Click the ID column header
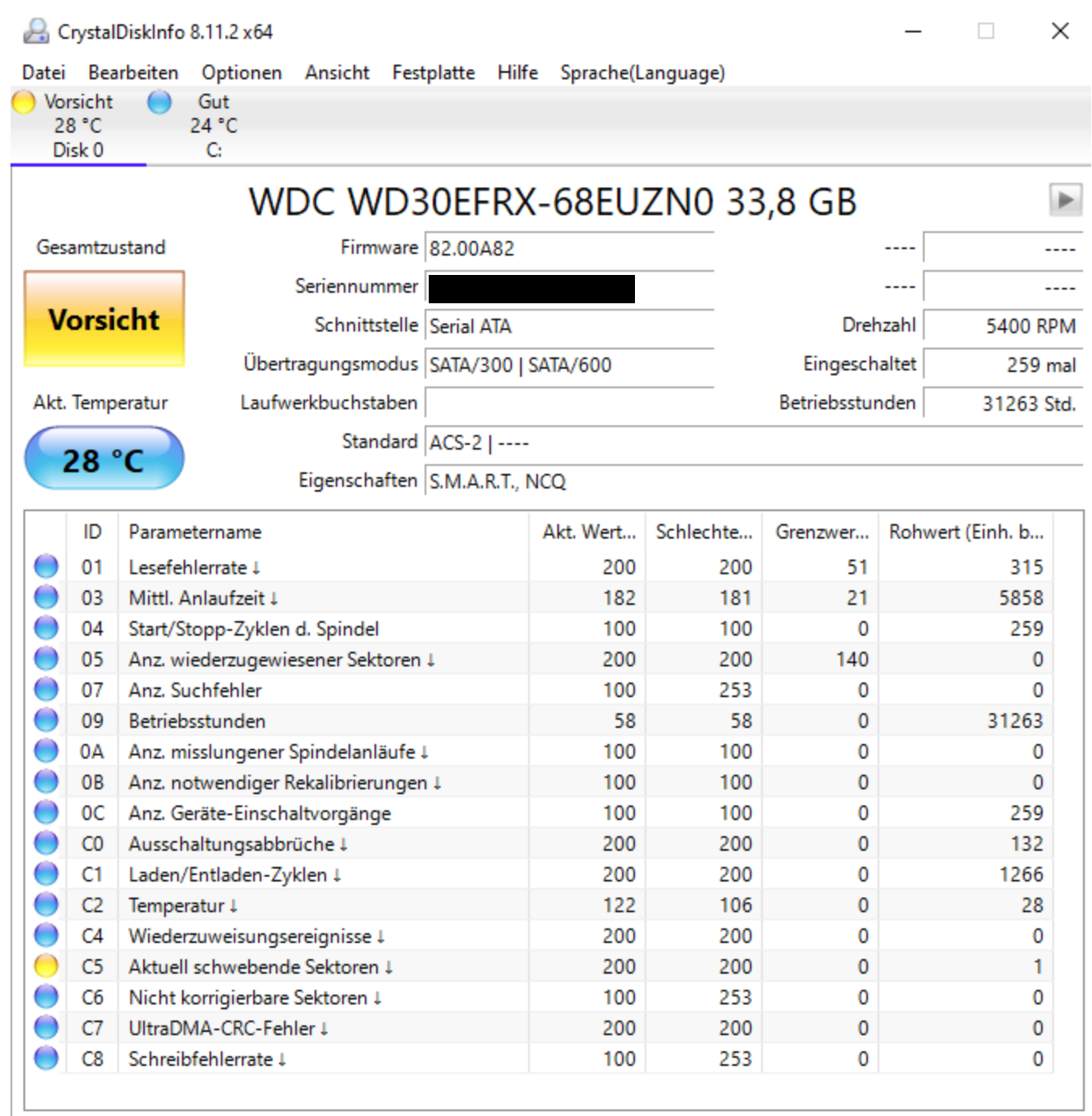 coord(92,532)
